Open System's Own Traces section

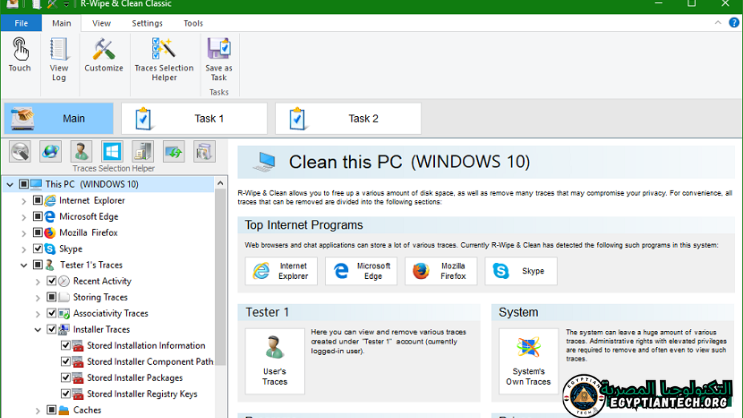click(x=527, y=359)
